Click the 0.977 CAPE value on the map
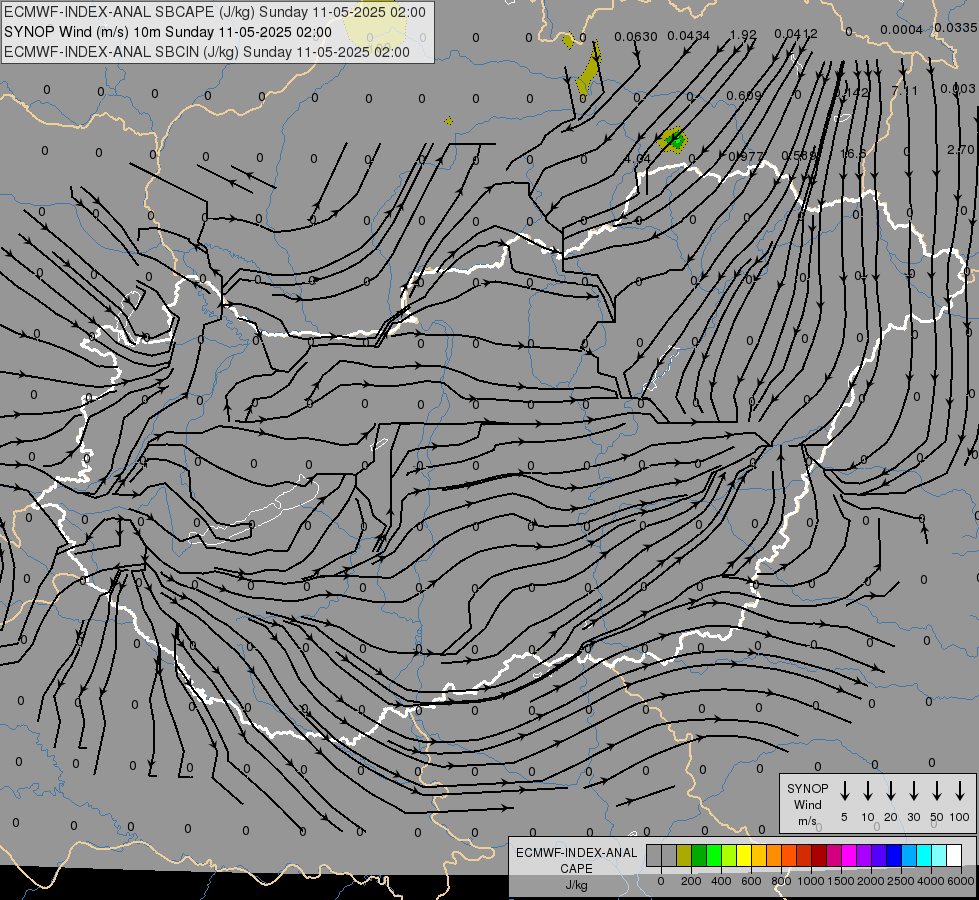This screenshot has height=900, width=979. pyautogui.click(x=745, y=156)
